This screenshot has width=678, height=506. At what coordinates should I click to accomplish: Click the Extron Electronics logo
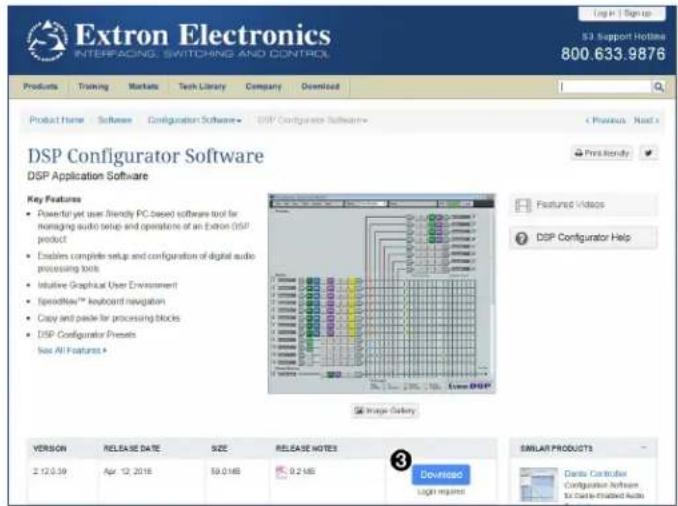tap(179, 41)
